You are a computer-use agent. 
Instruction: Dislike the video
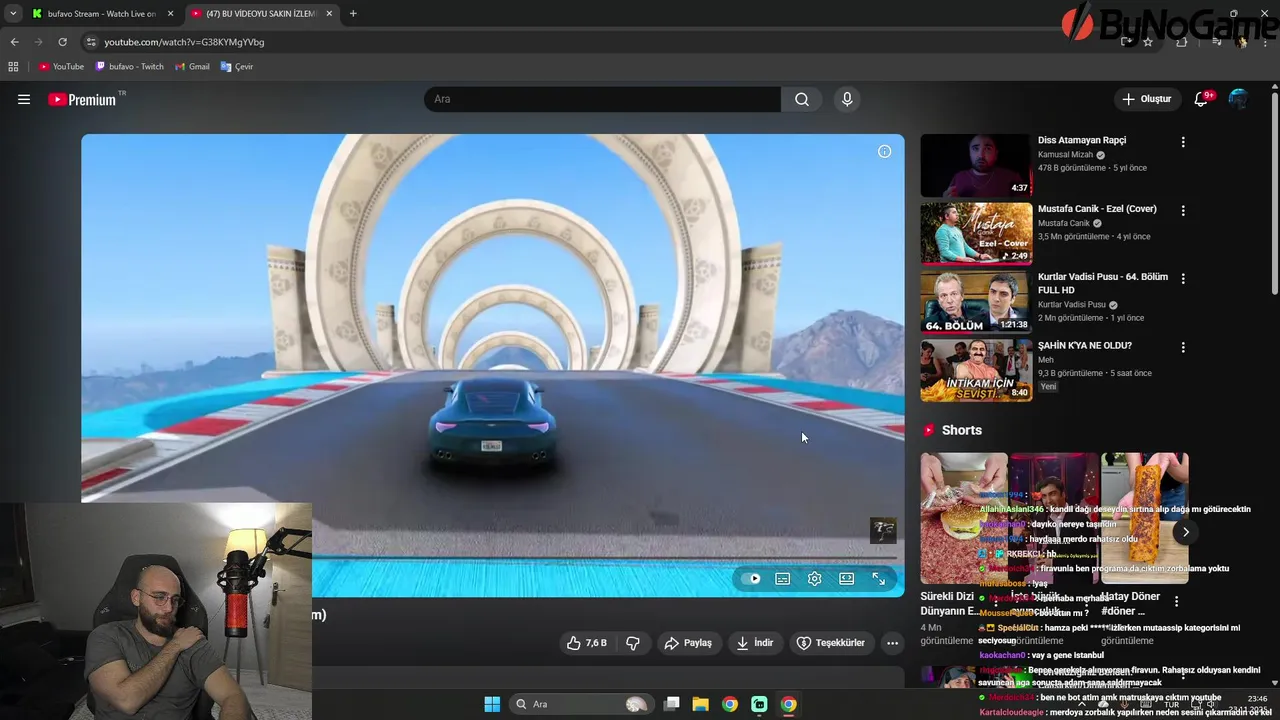(x=633, y=643)
